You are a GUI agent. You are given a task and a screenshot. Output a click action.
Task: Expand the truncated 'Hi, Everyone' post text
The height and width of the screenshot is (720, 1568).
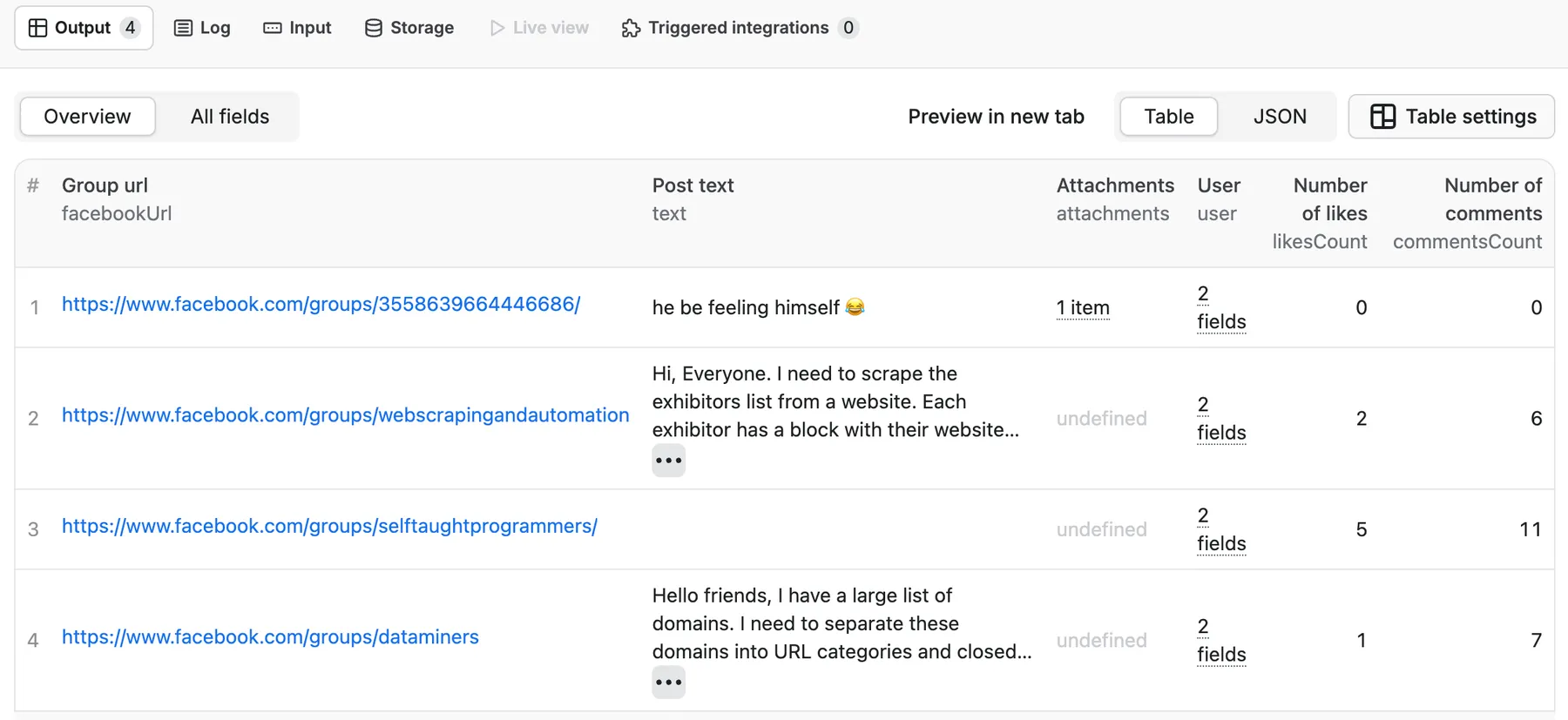click(668, 461)
